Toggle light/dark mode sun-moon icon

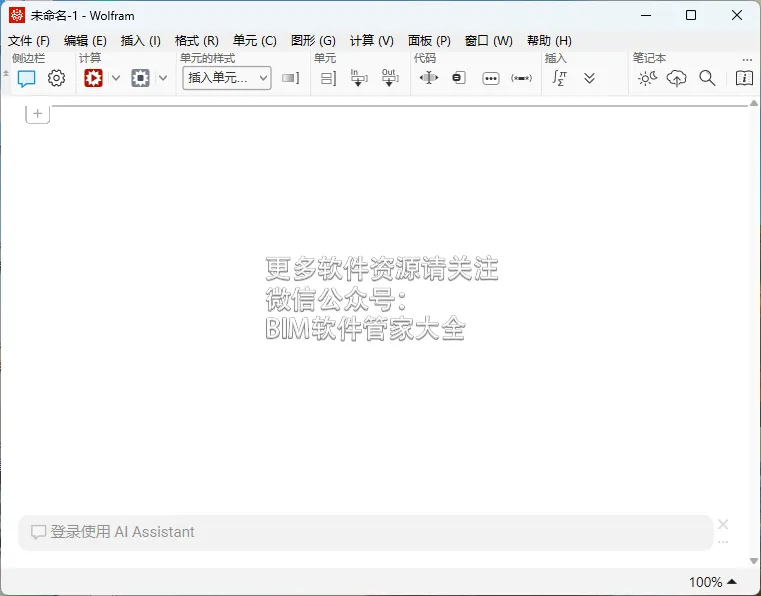point(647,78)
